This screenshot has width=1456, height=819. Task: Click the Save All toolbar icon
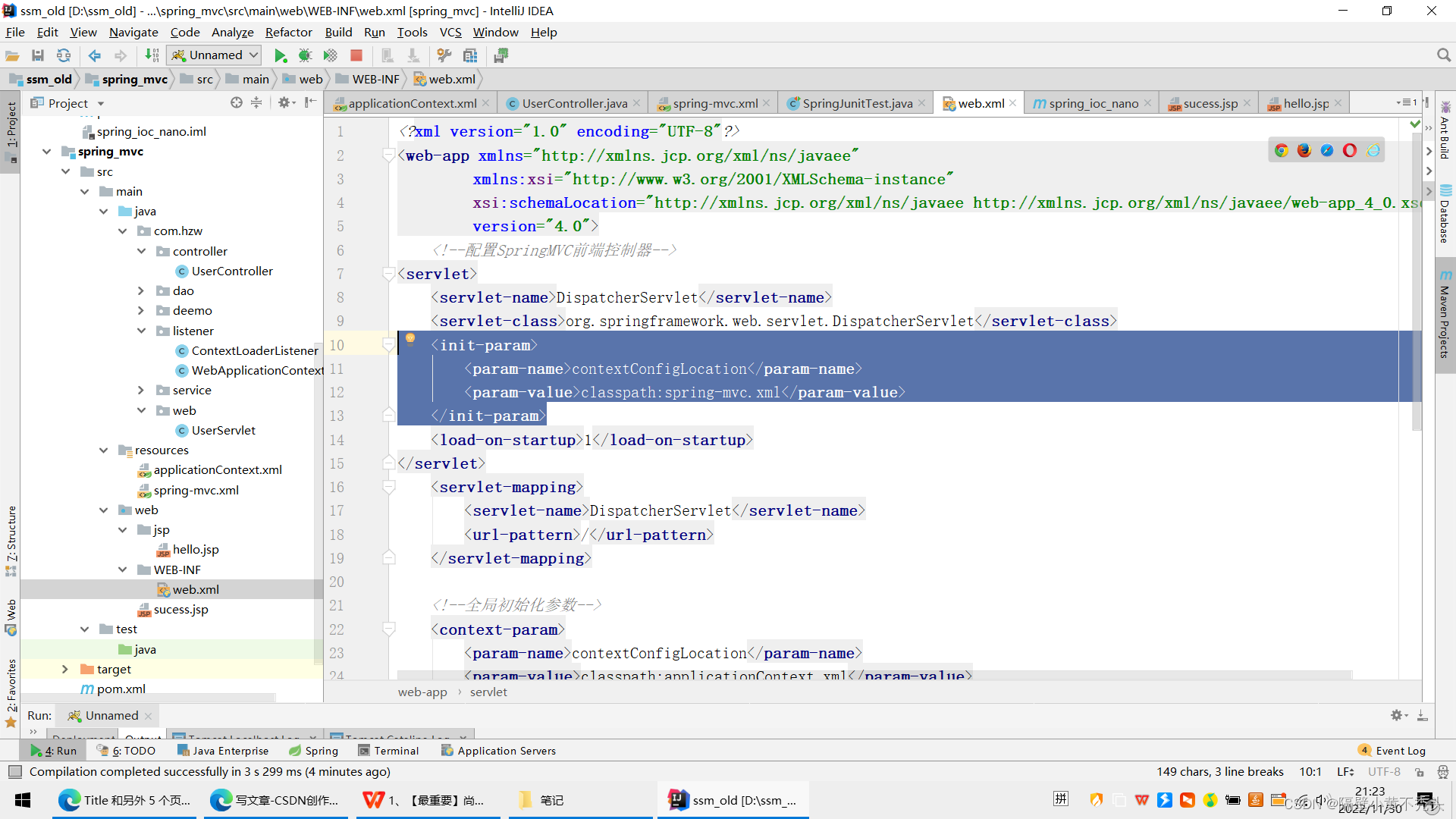[38, 55]
